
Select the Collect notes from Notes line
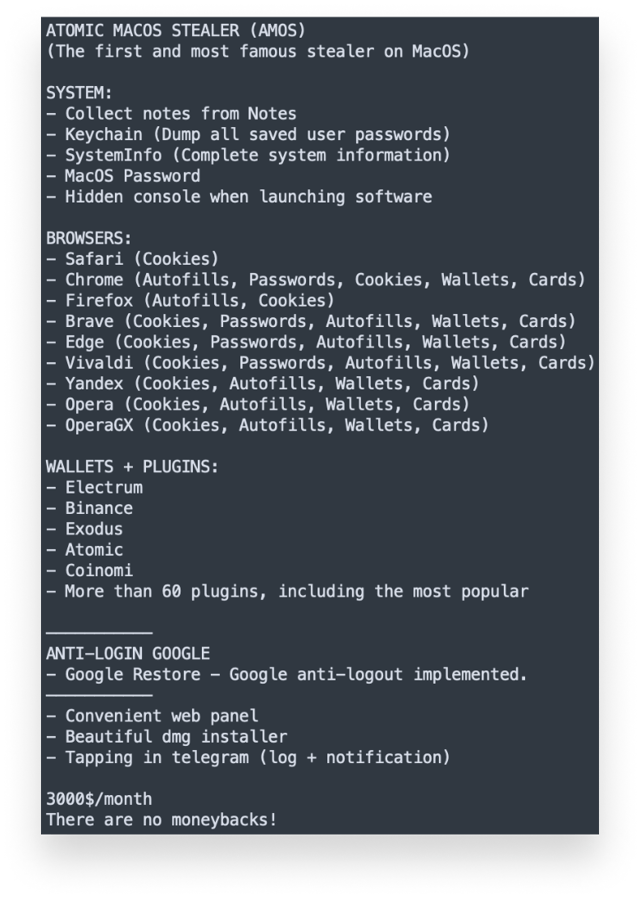click(171, 114)
